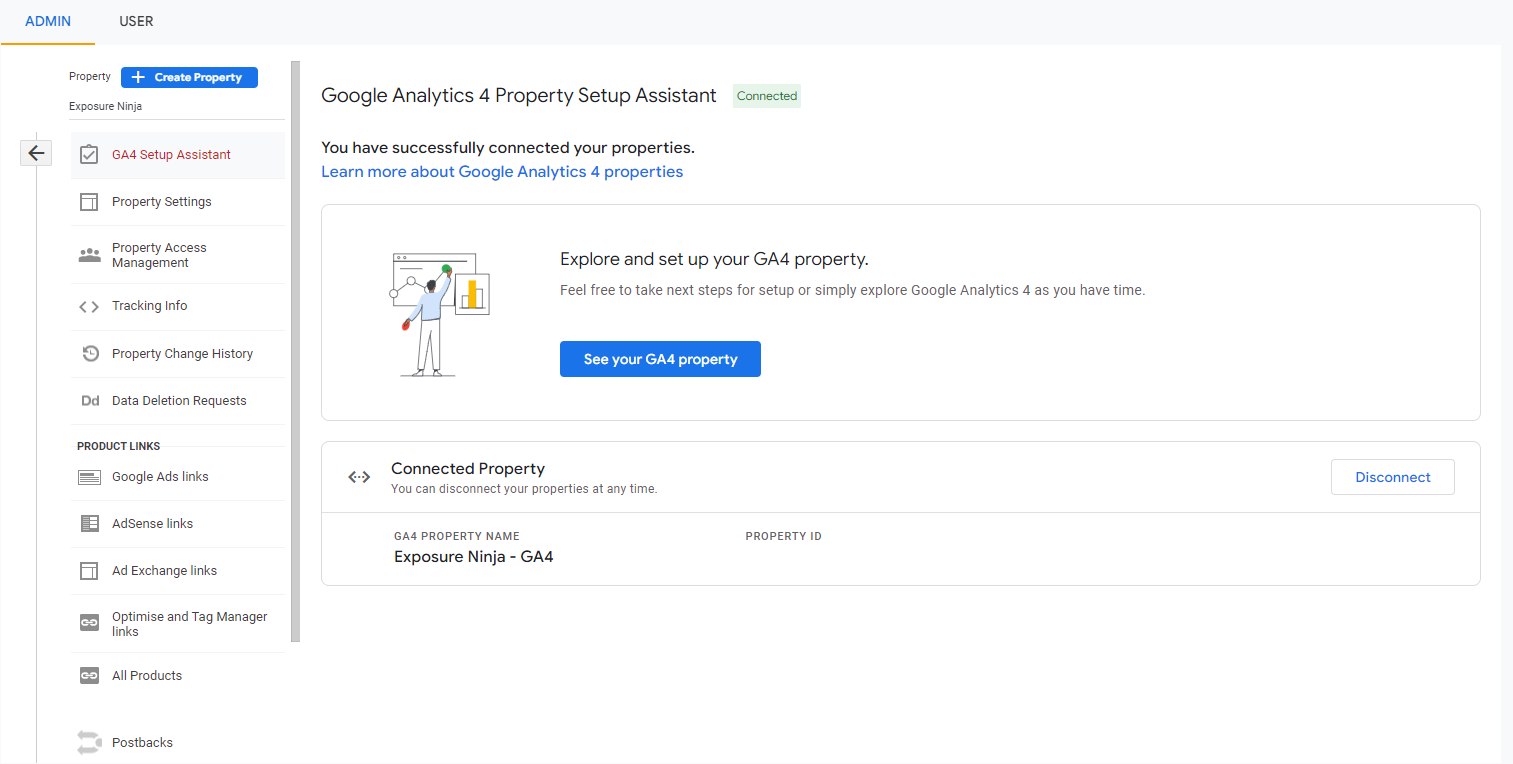Viewport: 1513px width, 764px height.
Task: Select the Property Change History clock icon
Action: point(89,353)
